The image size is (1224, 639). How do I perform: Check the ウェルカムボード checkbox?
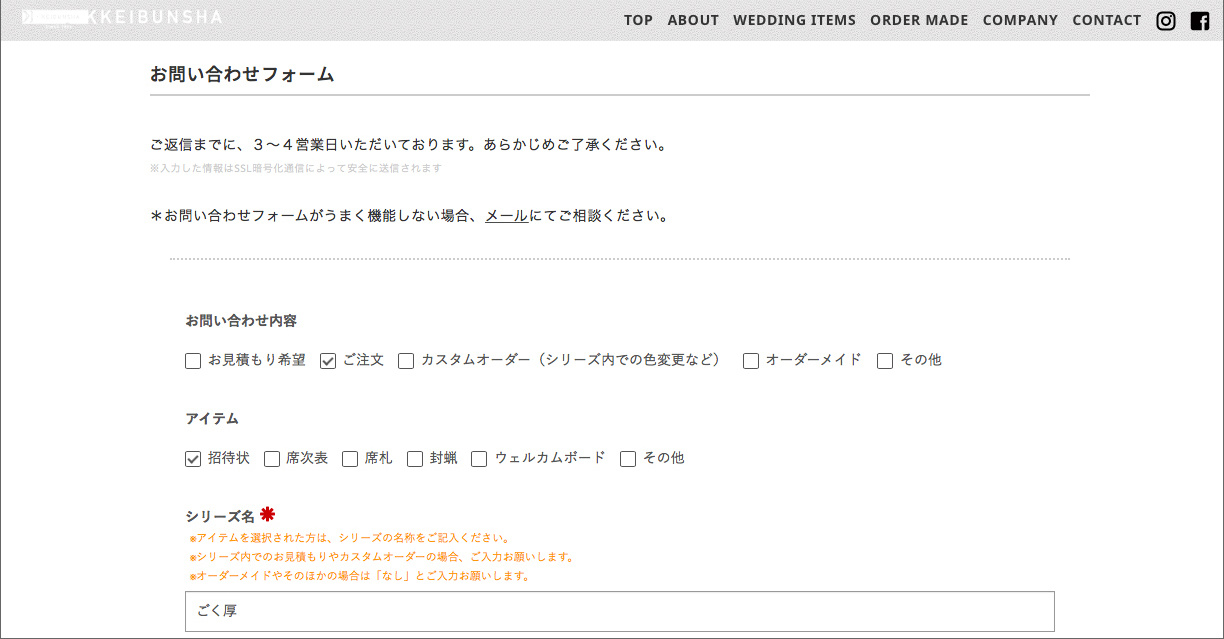pos(479,459)
